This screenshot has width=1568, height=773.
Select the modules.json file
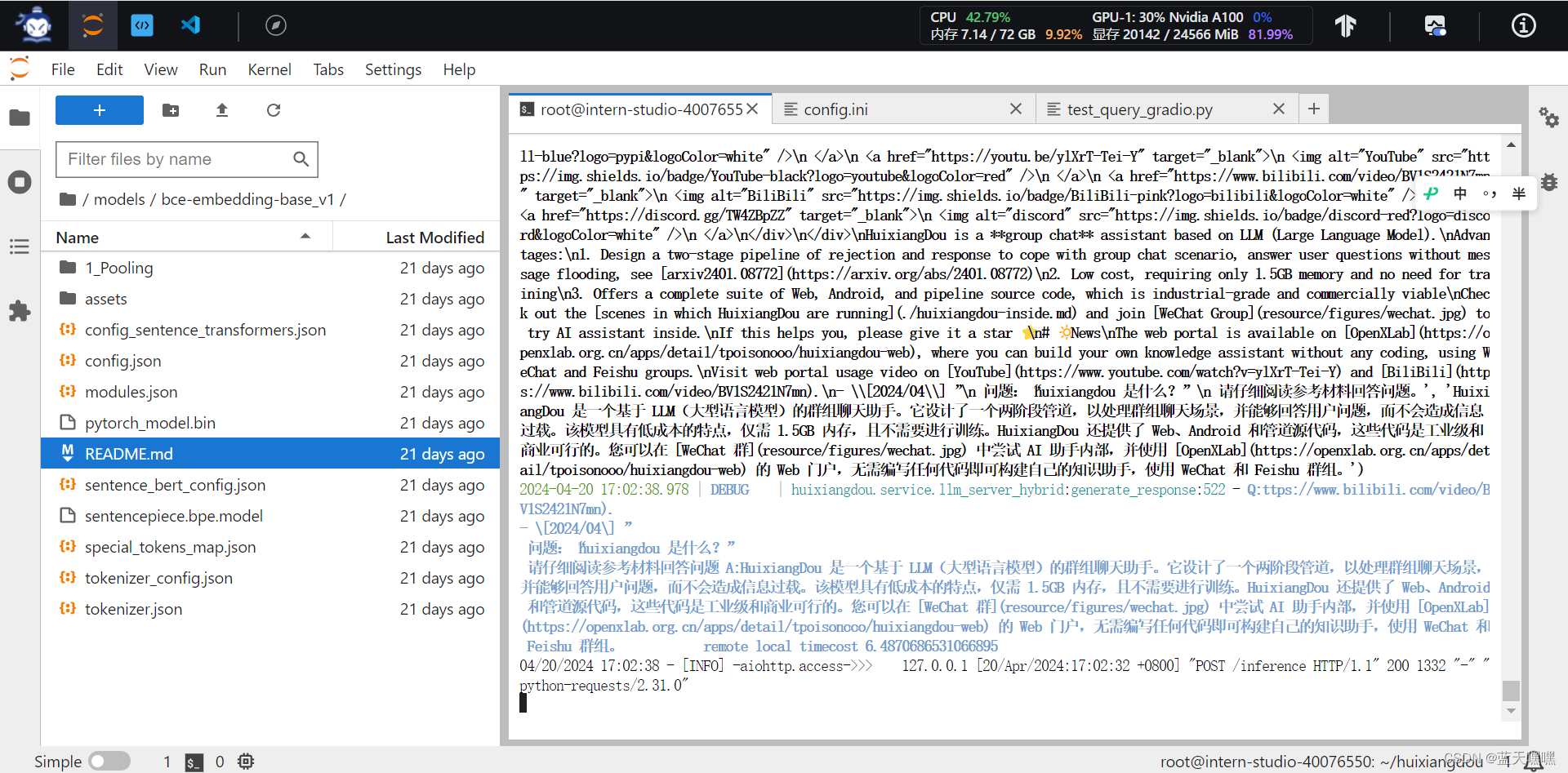click(270, 392)
